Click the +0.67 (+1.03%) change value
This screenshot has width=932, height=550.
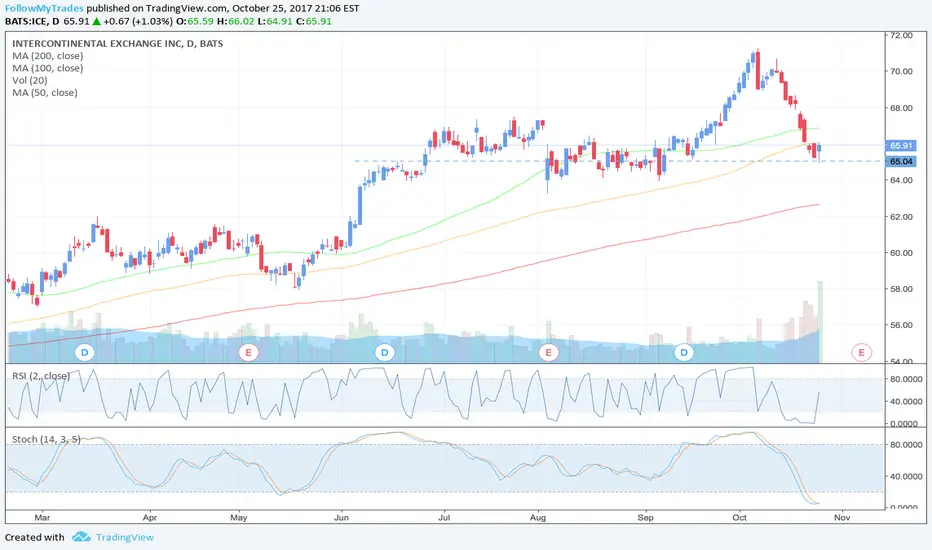click(138, 21)
